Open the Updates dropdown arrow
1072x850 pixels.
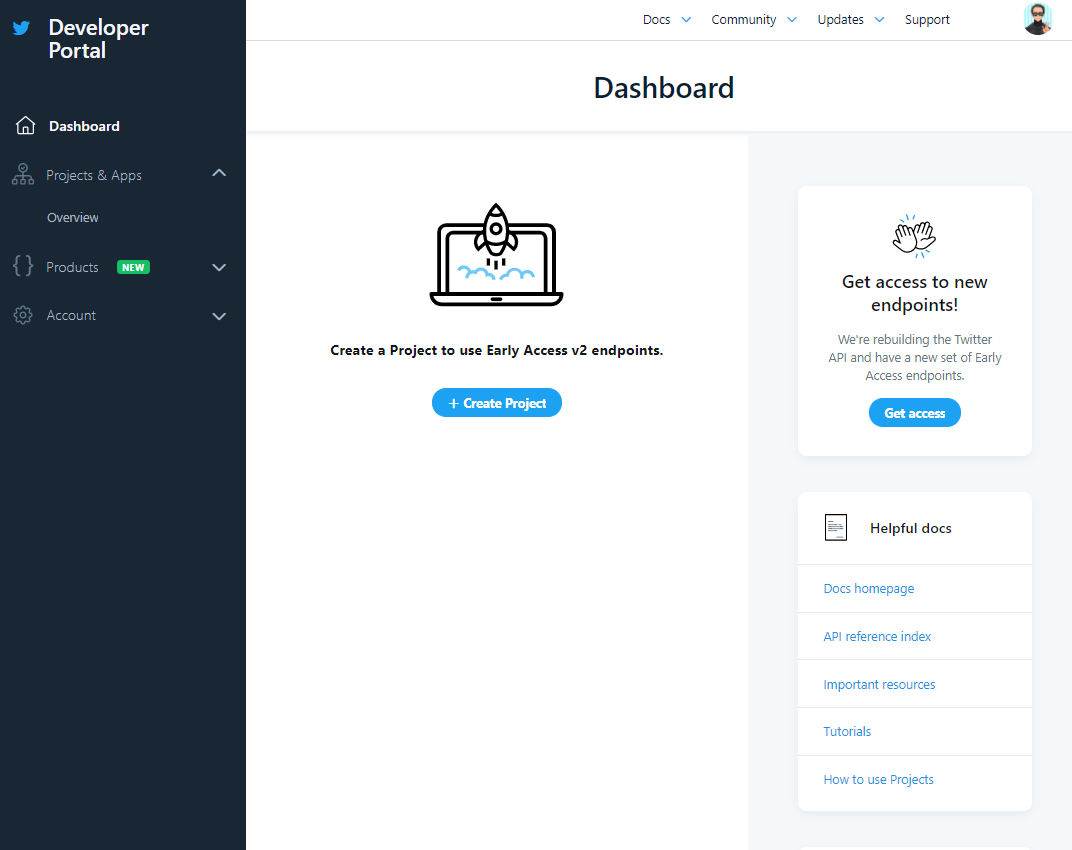tap(879, 20)
